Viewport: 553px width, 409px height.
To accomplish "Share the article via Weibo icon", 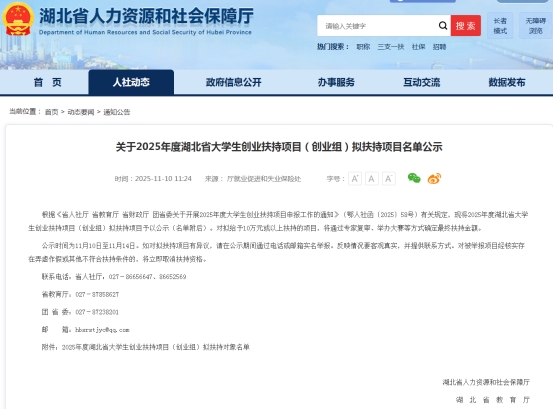I will [x=434, y=178].
